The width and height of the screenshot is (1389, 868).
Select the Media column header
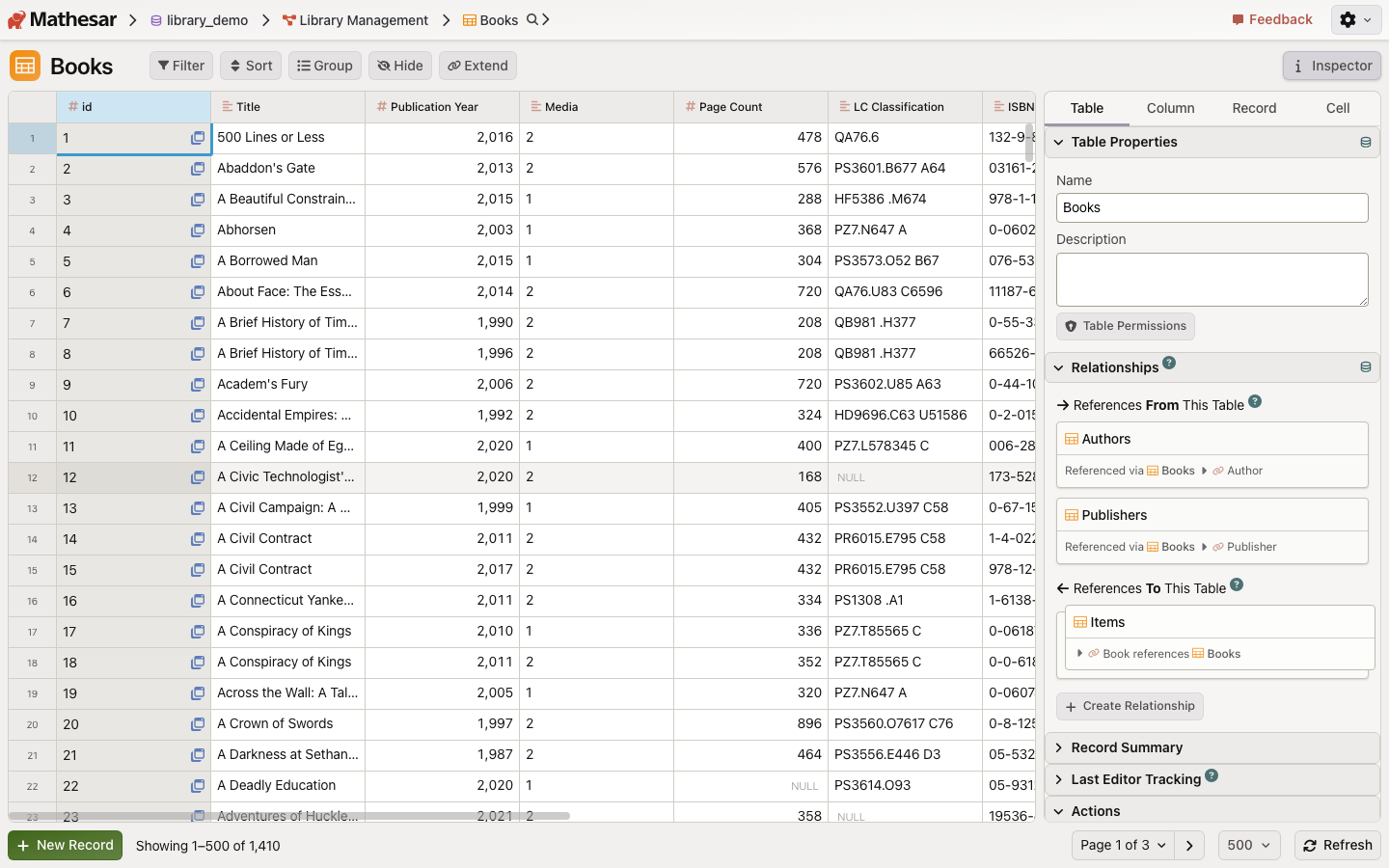597,107
